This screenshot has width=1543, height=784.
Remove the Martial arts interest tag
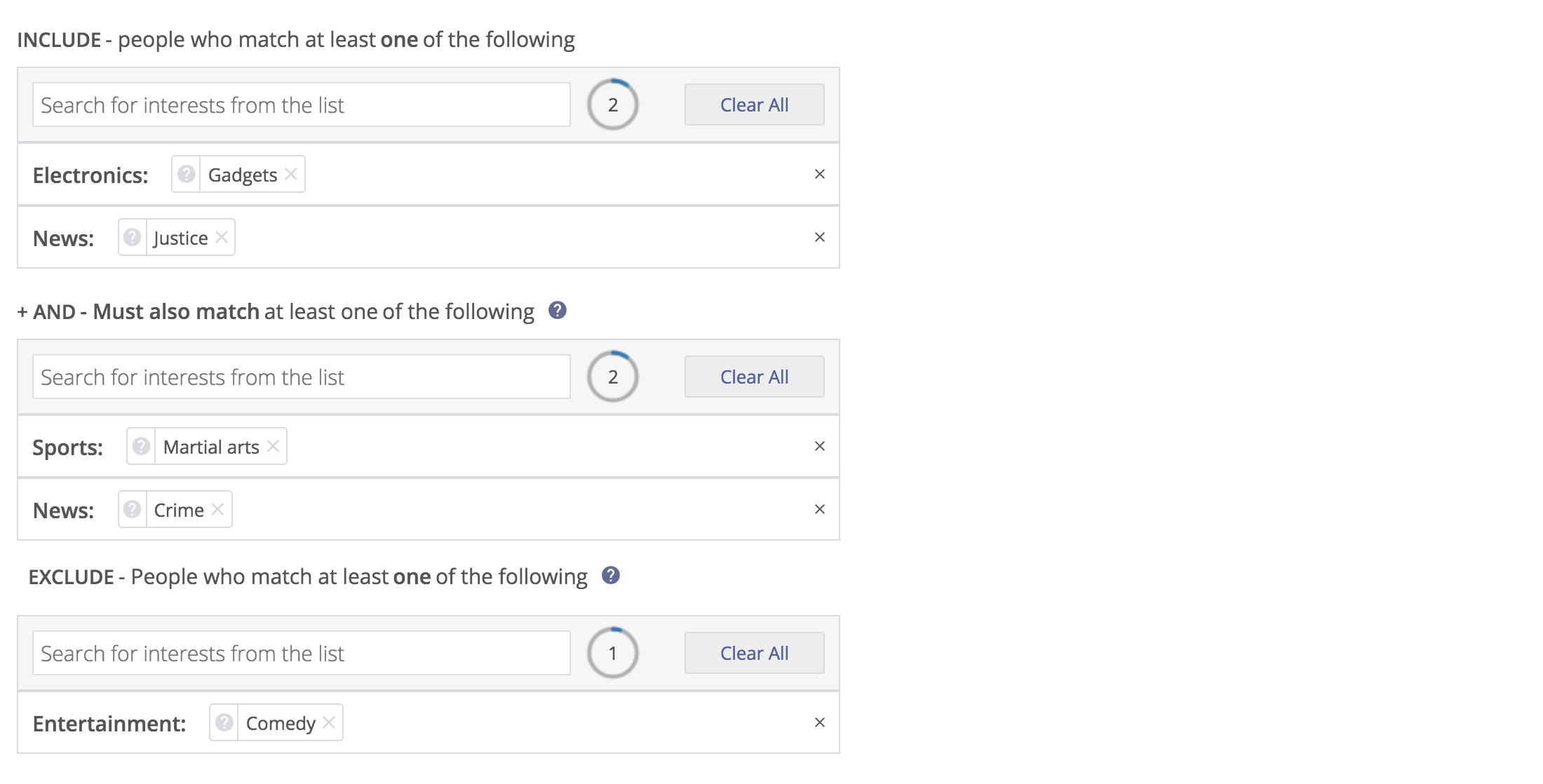pyautogui.click(x=273, y=446)
